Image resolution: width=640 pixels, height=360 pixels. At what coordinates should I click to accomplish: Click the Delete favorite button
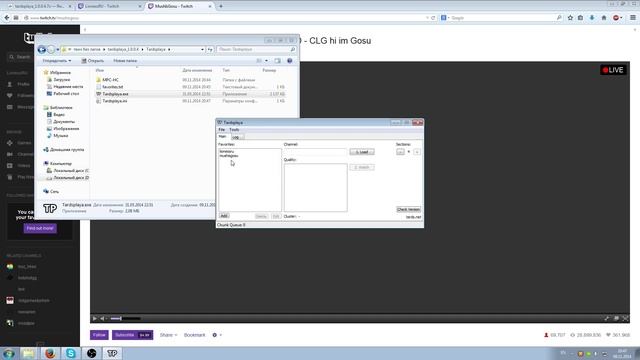click(x=261, y=216)
